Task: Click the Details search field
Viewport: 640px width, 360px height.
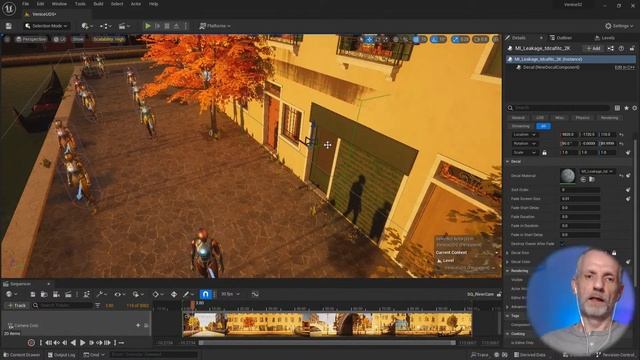Action: click(x=558, y=108)
